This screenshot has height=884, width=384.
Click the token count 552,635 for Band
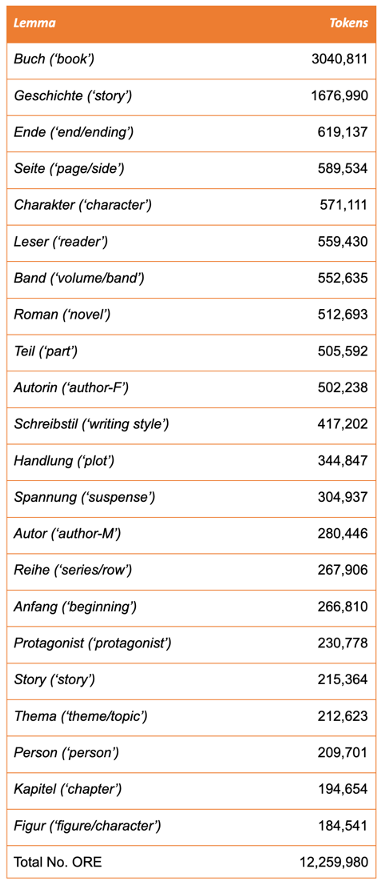click(x=343, y=279)
